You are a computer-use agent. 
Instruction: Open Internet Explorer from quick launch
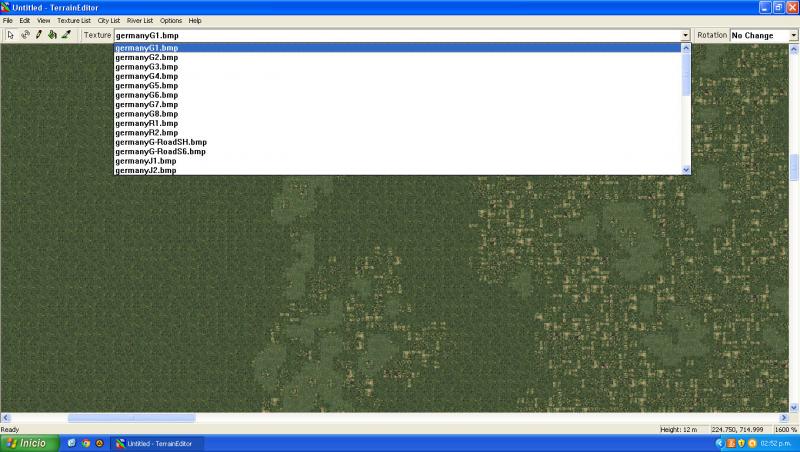tap(71, 443)
